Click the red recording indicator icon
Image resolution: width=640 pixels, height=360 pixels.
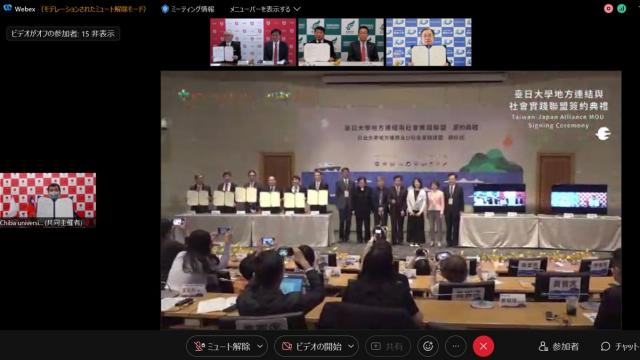[608, 9]
